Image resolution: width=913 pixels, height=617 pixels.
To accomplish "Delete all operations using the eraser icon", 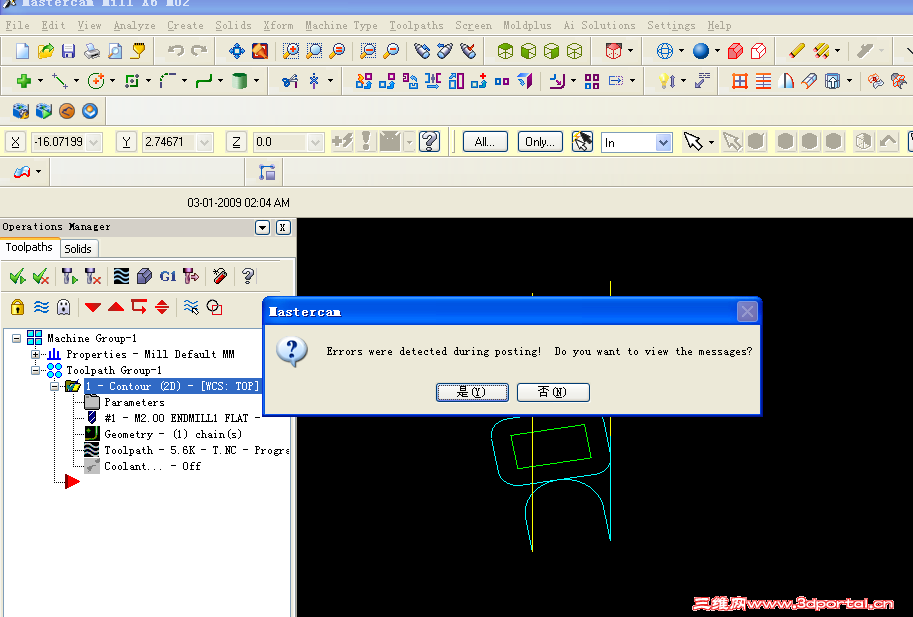I will [219, 275].
